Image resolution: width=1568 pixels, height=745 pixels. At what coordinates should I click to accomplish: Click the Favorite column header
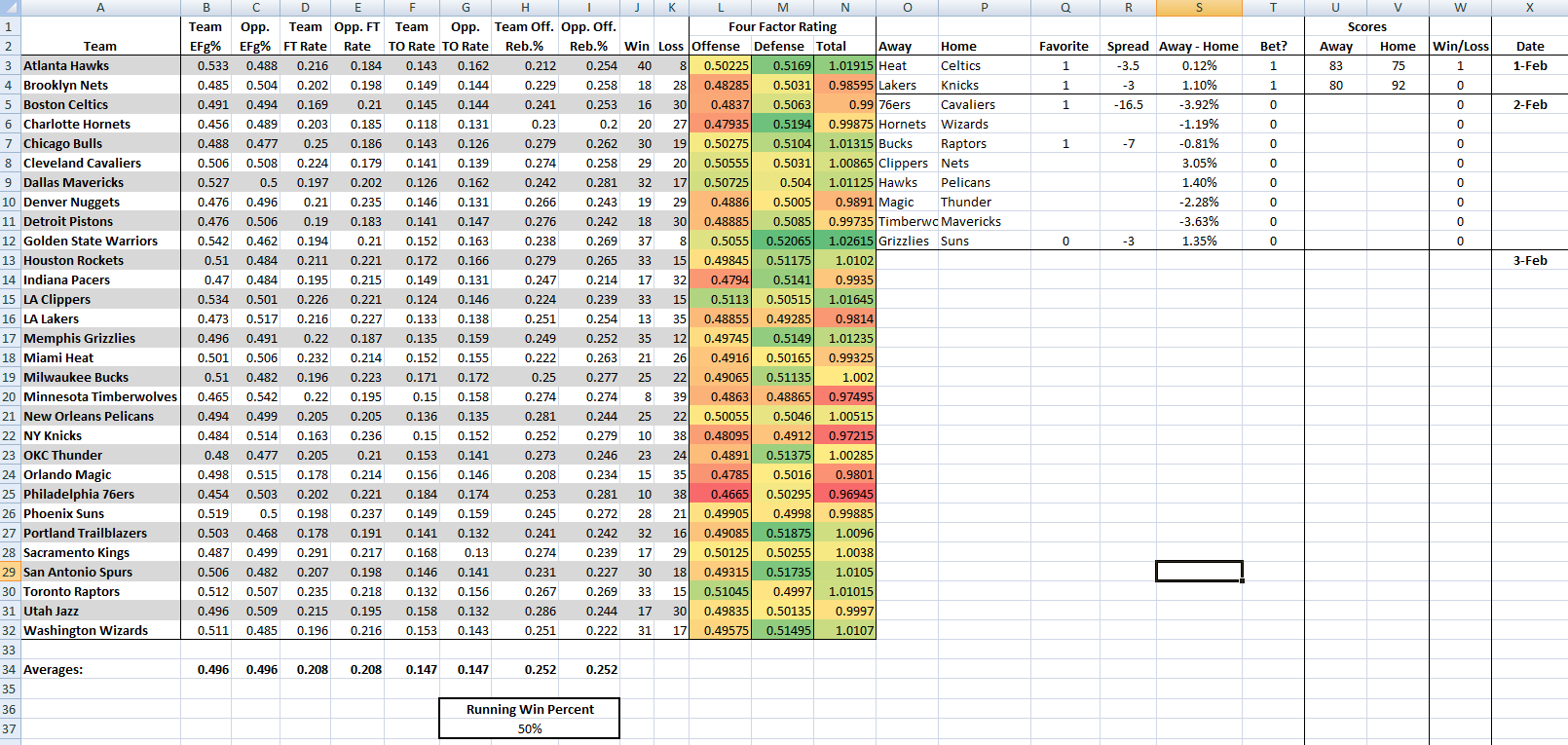click(x=1064, y=46)
